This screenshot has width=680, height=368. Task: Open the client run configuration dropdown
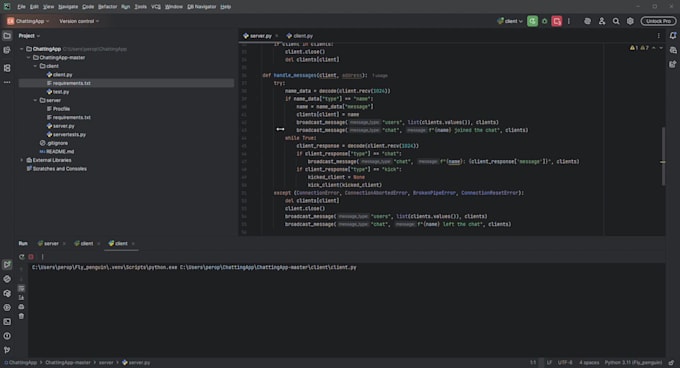(x=510, y=21)
